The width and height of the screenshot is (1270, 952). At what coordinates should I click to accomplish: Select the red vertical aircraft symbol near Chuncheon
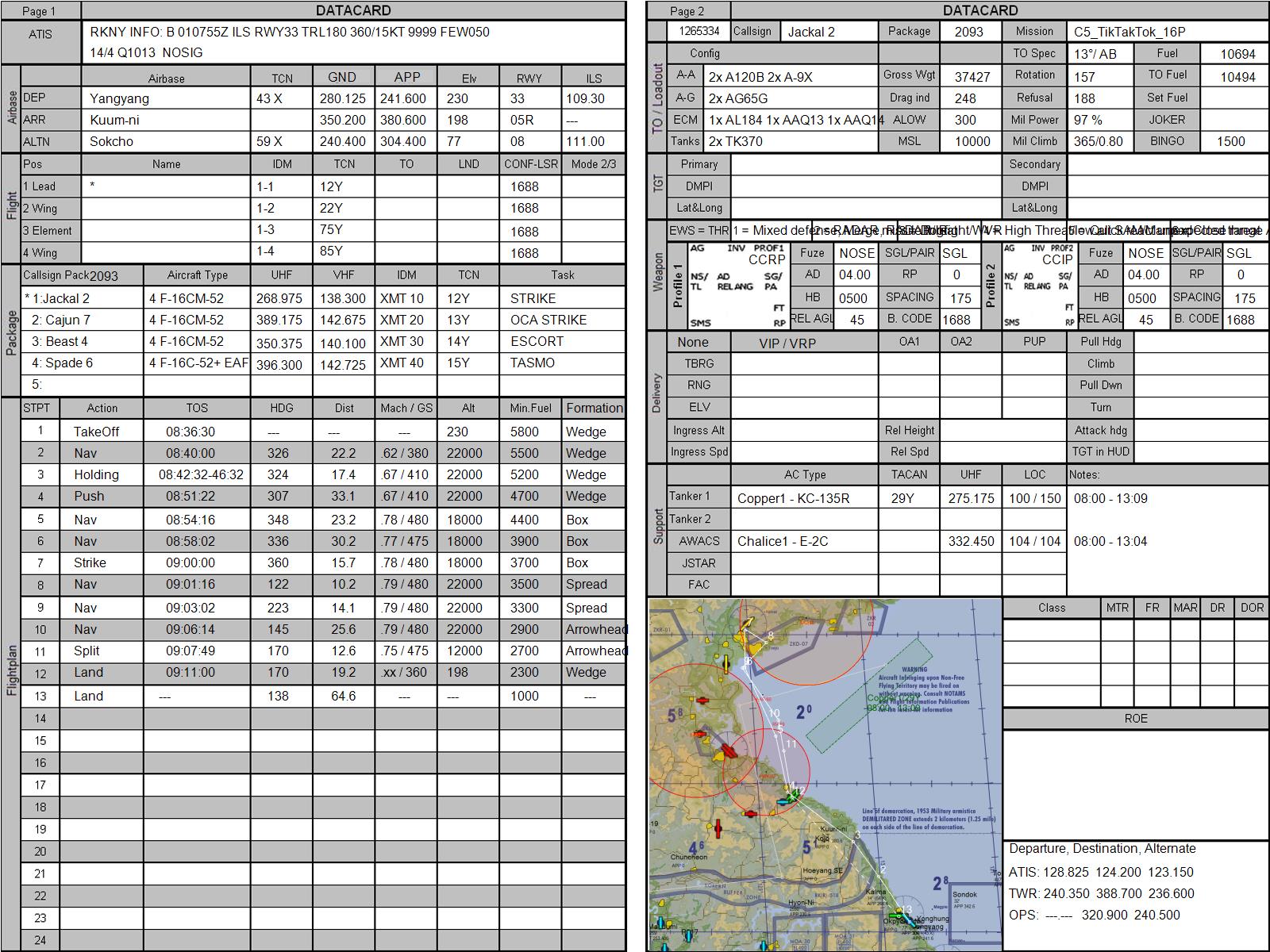pyautogui.click(x=718, y=830)
